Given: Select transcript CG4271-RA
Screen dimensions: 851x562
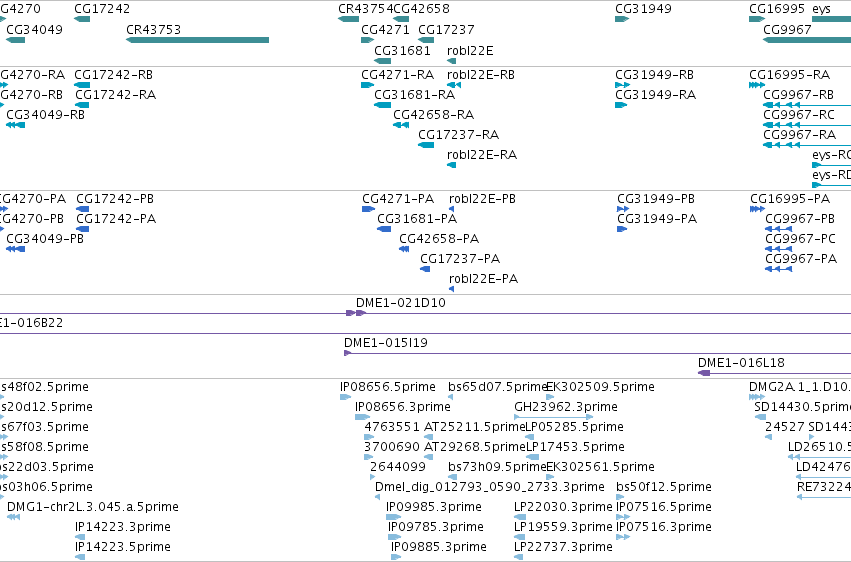Looking at the screenshot, I should (x=397, y=74).
